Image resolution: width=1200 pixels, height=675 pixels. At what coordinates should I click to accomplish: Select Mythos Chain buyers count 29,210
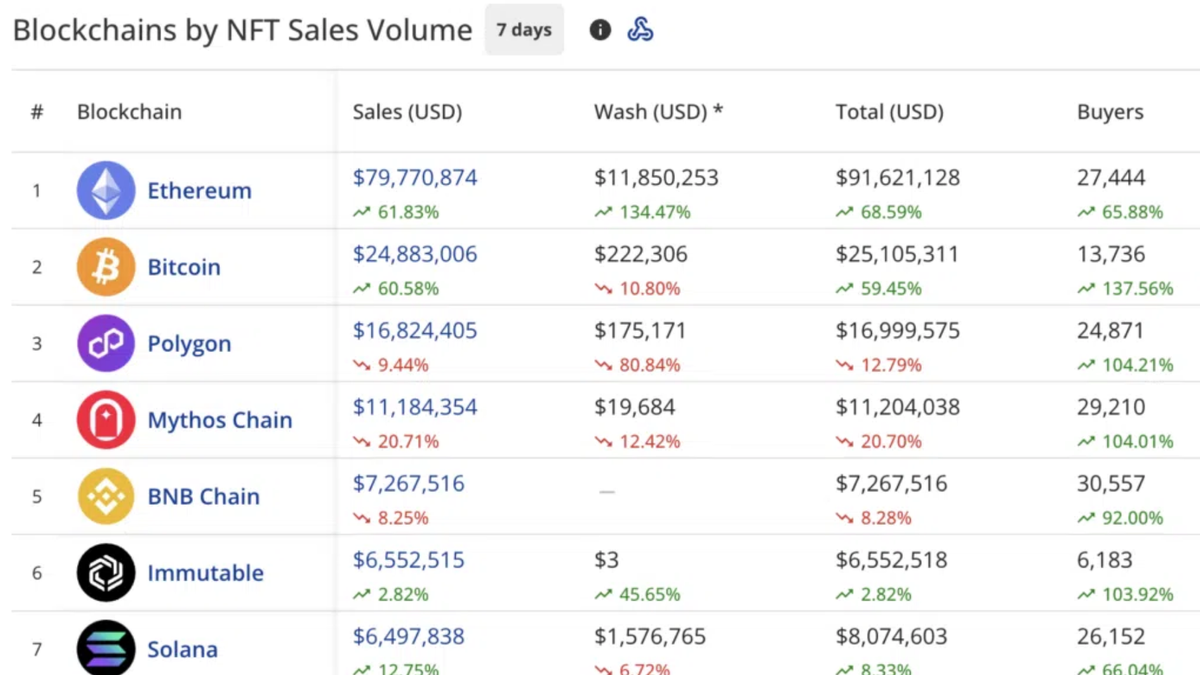coord(1111,407)
